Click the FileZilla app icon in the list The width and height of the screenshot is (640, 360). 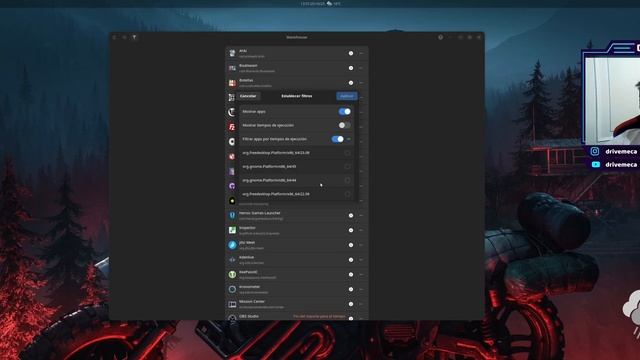(232, 127)
